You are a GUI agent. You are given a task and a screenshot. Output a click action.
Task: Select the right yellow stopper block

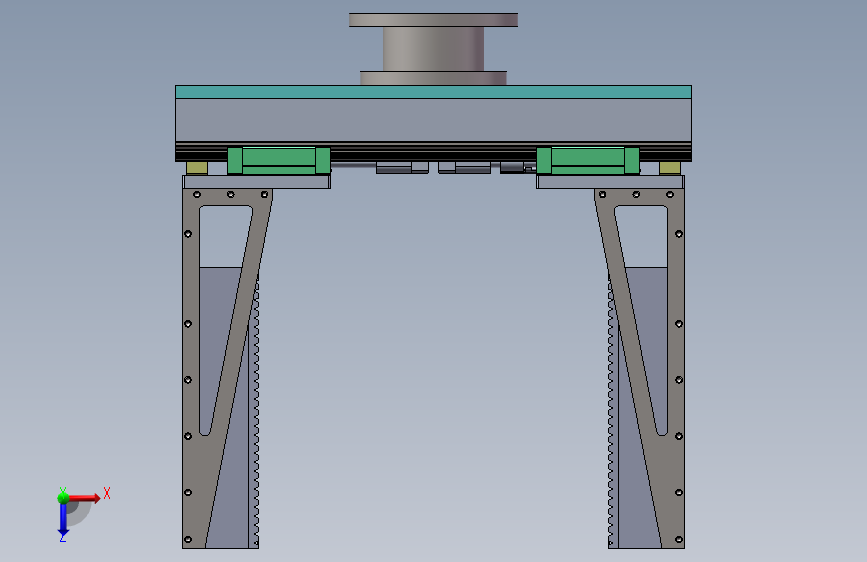pyautogui.click(x=670, y=168)
